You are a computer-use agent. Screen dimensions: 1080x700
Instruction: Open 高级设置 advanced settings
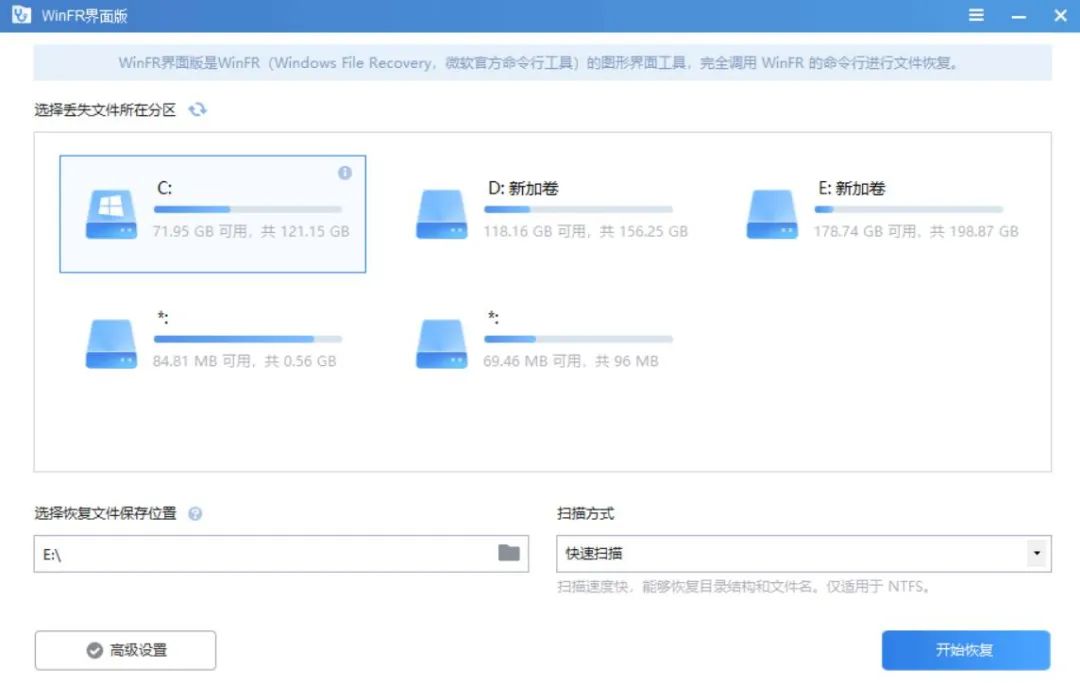pyautogui.click(x=125, y=650)
